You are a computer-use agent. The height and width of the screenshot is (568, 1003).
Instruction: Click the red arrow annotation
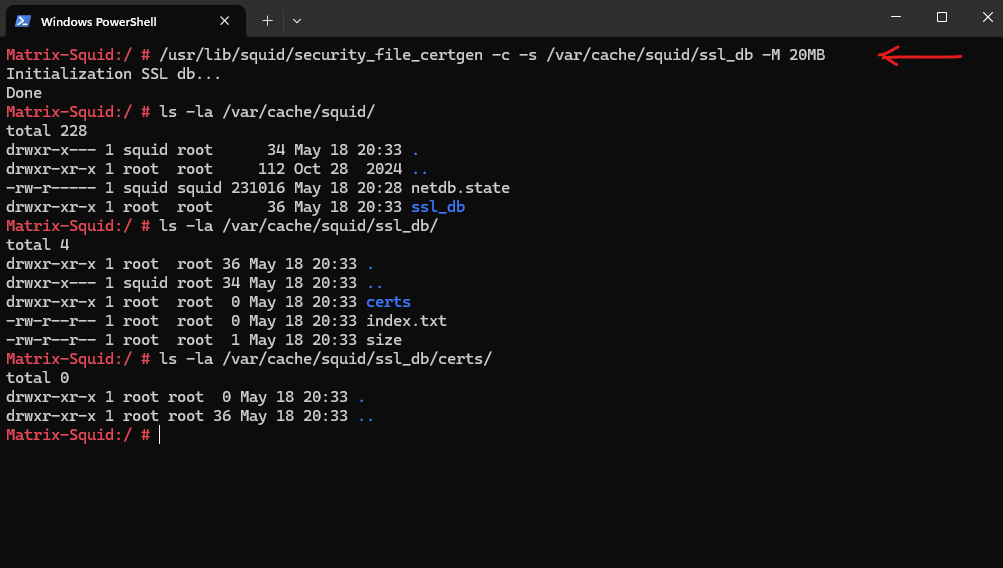coord(919,56)
